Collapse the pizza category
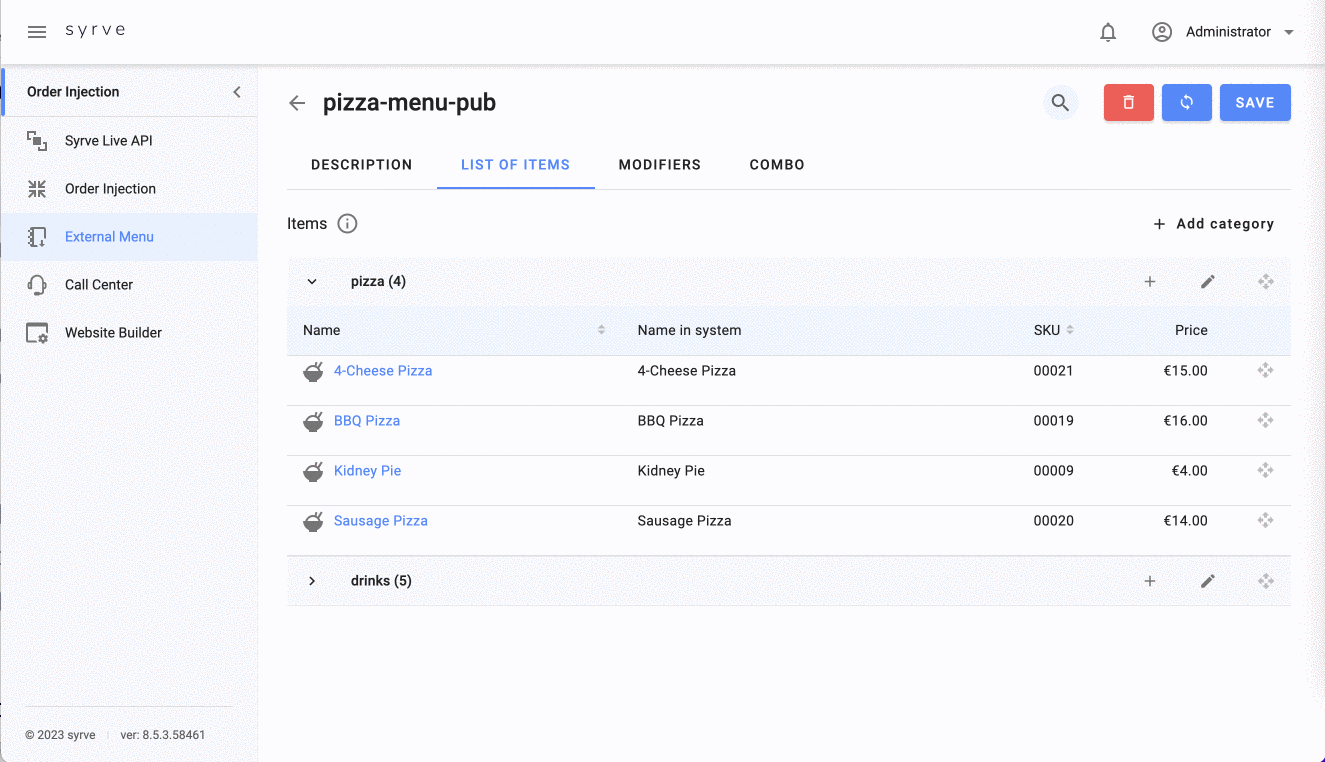This screenshot has height=762, width=1325. click(x=312, y=282)
